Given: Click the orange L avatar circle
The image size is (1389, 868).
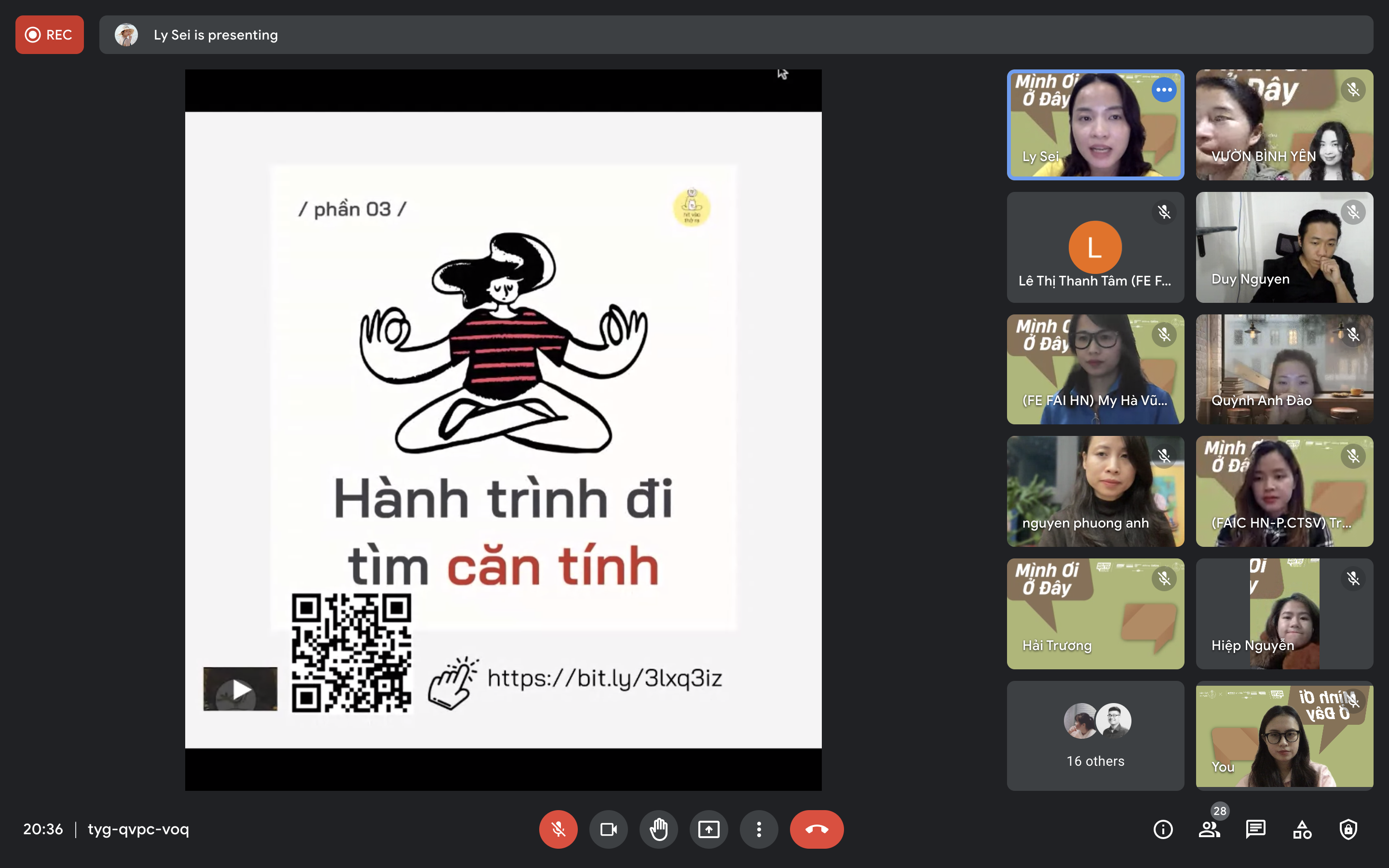Looking at the screenshot, I should point(1094,247).
